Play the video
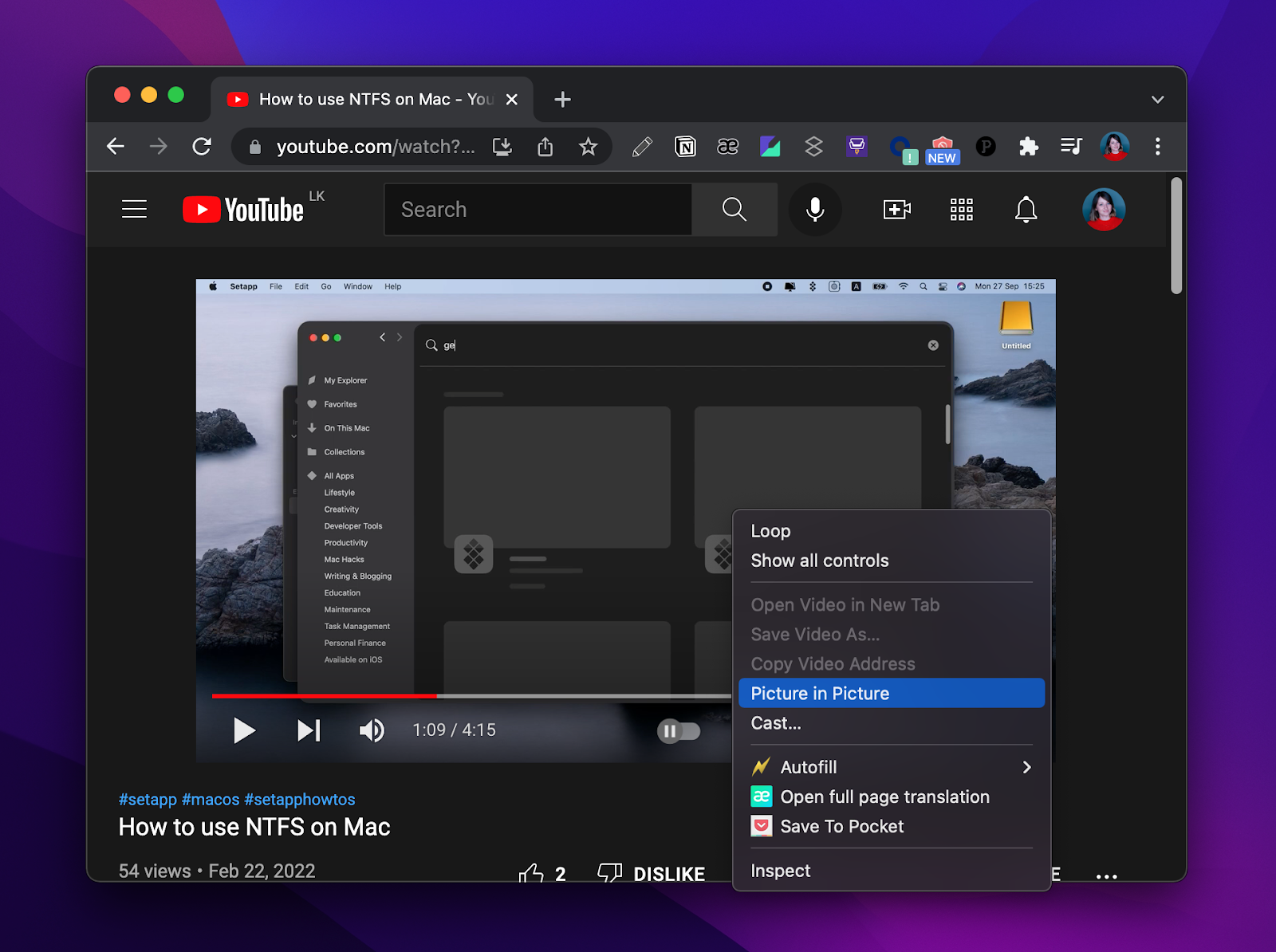1276x952 pixels. click(244, 730)
